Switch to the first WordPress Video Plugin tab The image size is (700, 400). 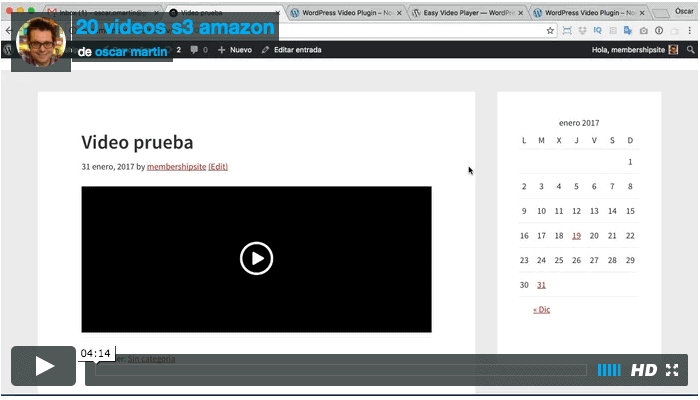click(346, 13)
